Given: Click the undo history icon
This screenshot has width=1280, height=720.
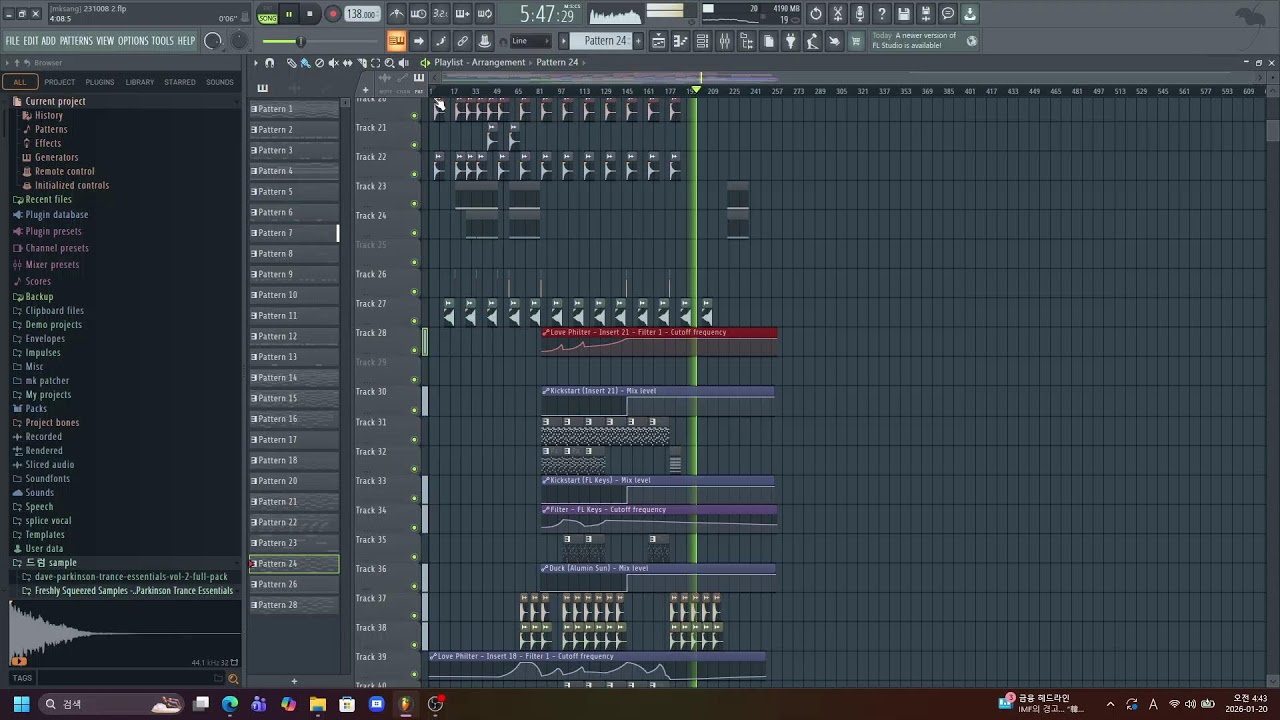Looking at the screenshot, I should tap(816, 14).
